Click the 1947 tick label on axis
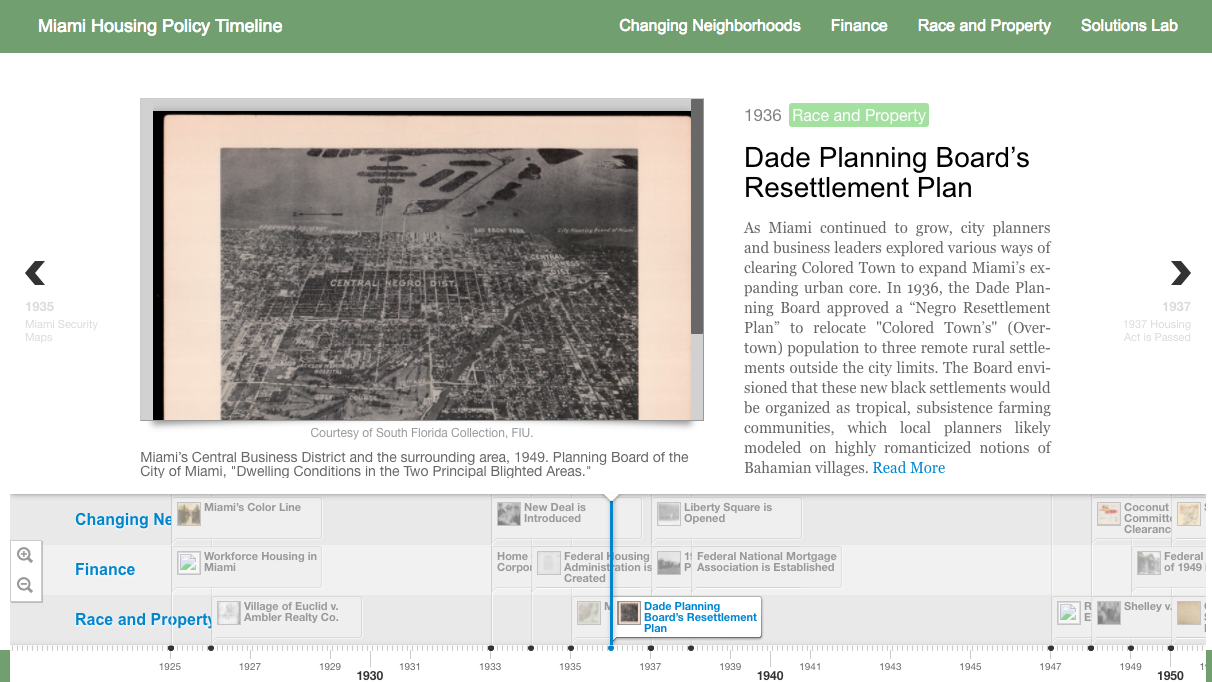Screen dimensions: 1212x682 click(x=1050, y=666)
